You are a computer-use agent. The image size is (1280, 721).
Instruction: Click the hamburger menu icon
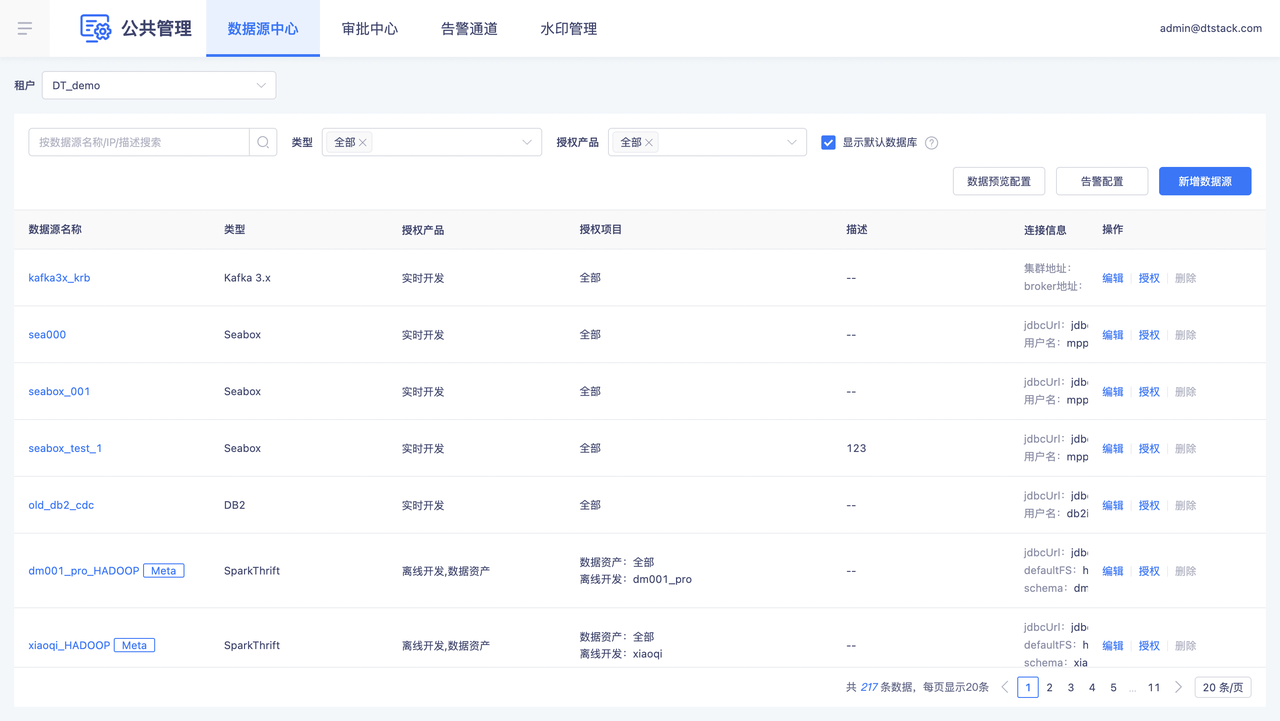[25, 29]
